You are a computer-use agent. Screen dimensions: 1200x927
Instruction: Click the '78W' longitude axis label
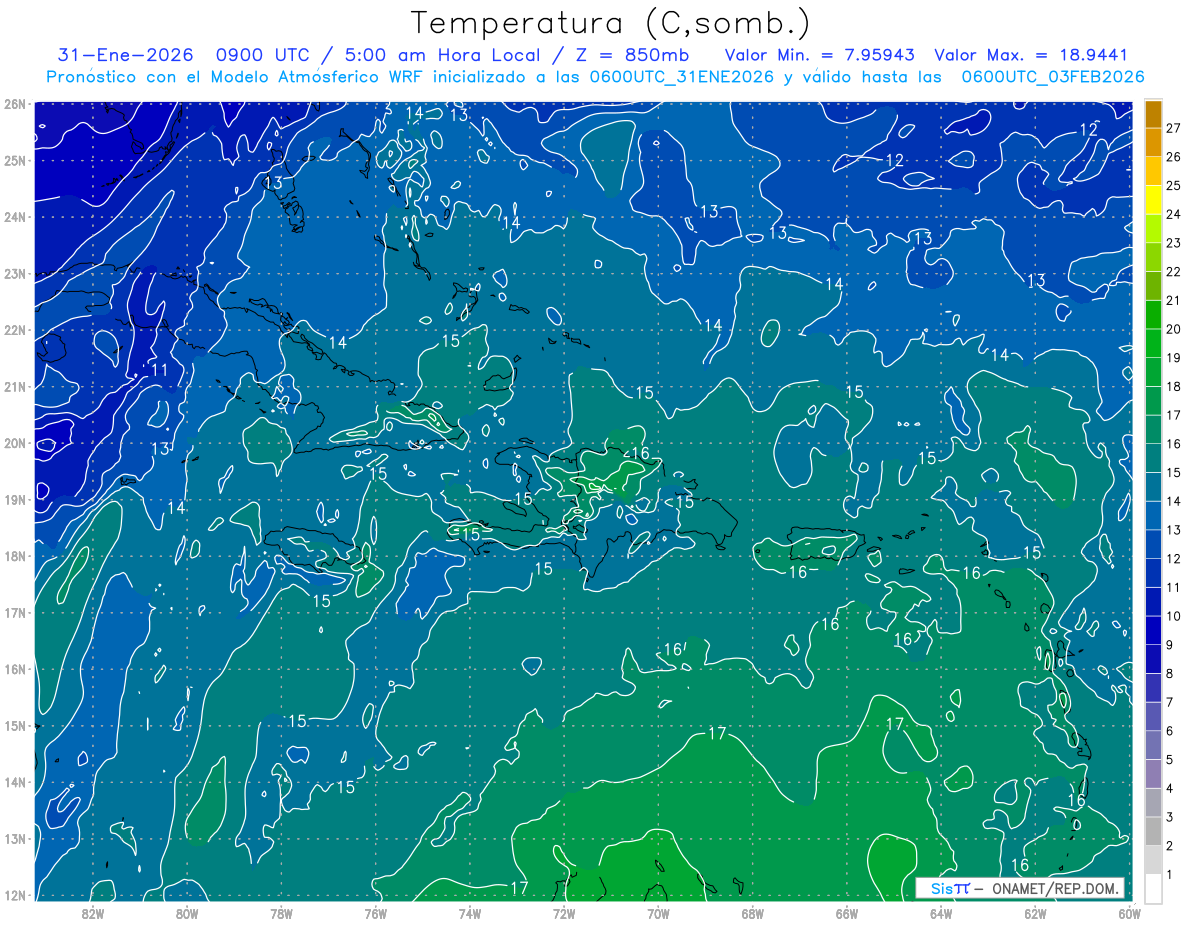tap(281, 913)
